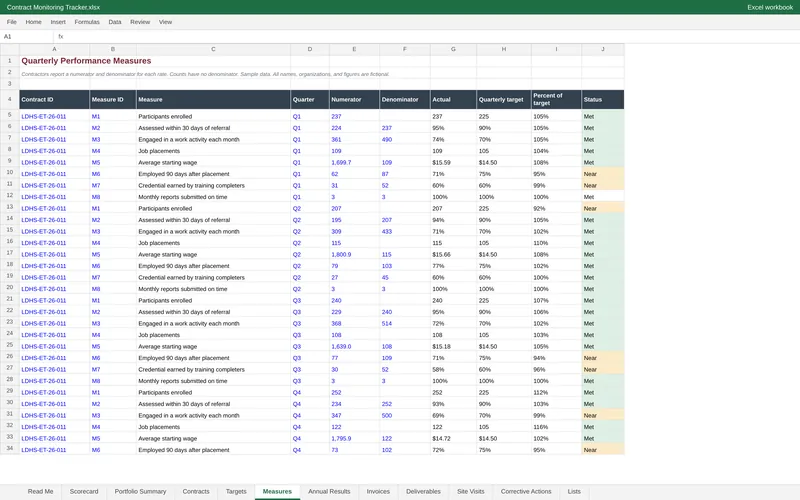Click the 'Measure ID' header cell
Viewport: 800px width, 500px height.
pyautogui.click(x=113, y=99)
